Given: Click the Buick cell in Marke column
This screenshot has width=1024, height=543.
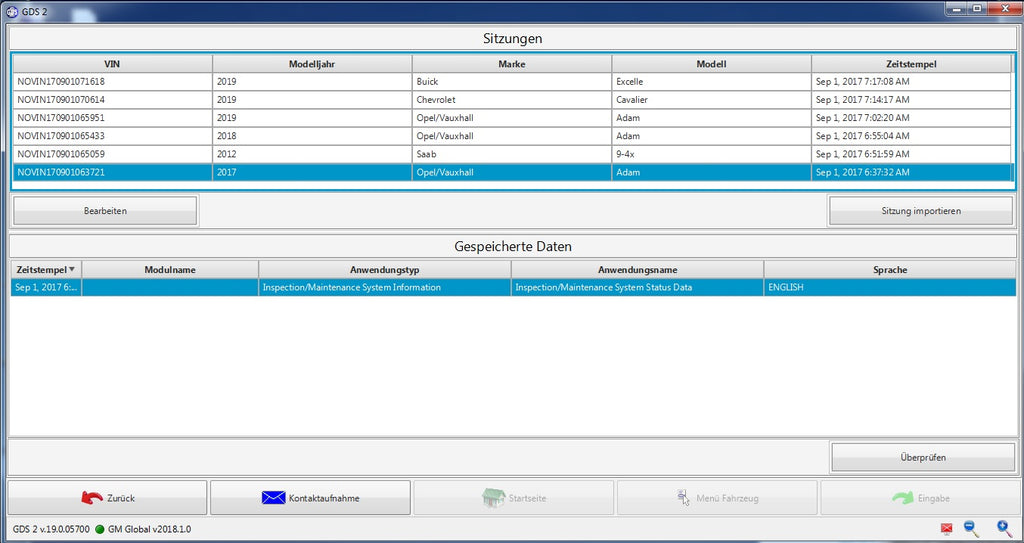Looking at the screenshot, I should coord(512,82).
